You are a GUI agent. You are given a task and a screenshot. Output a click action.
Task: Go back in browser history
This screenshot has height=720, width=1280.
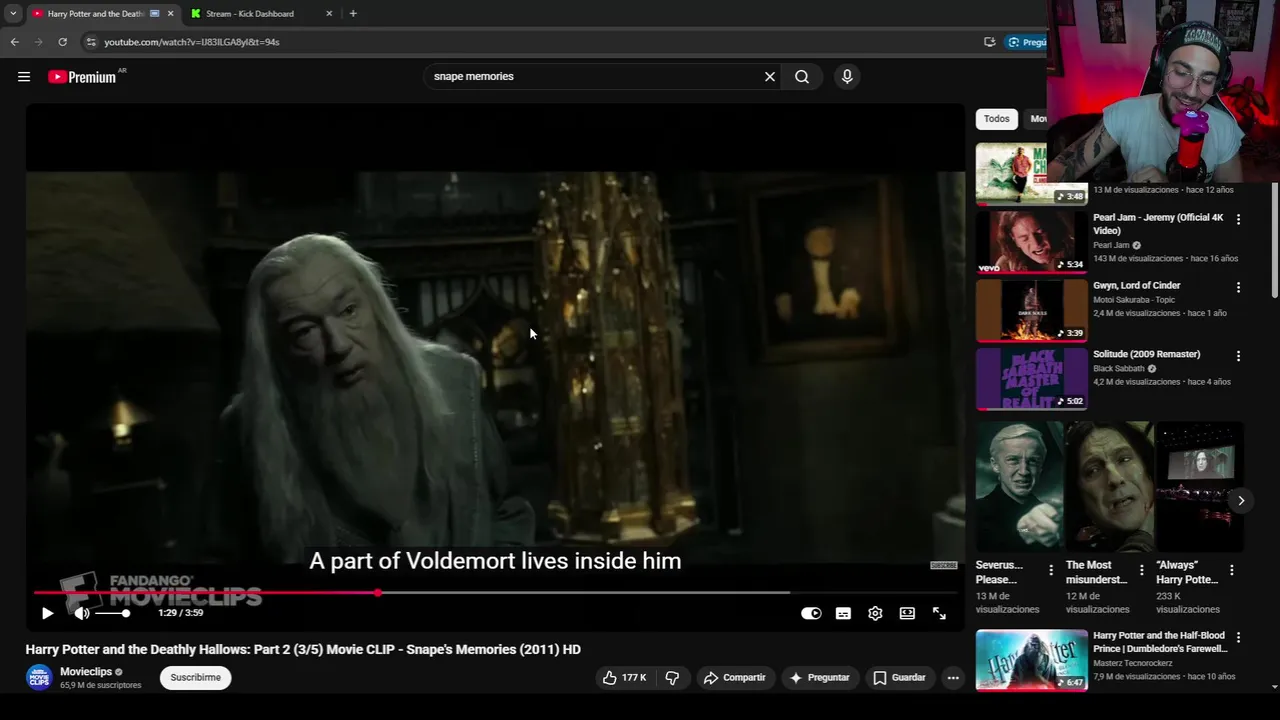tap(14, 42)
